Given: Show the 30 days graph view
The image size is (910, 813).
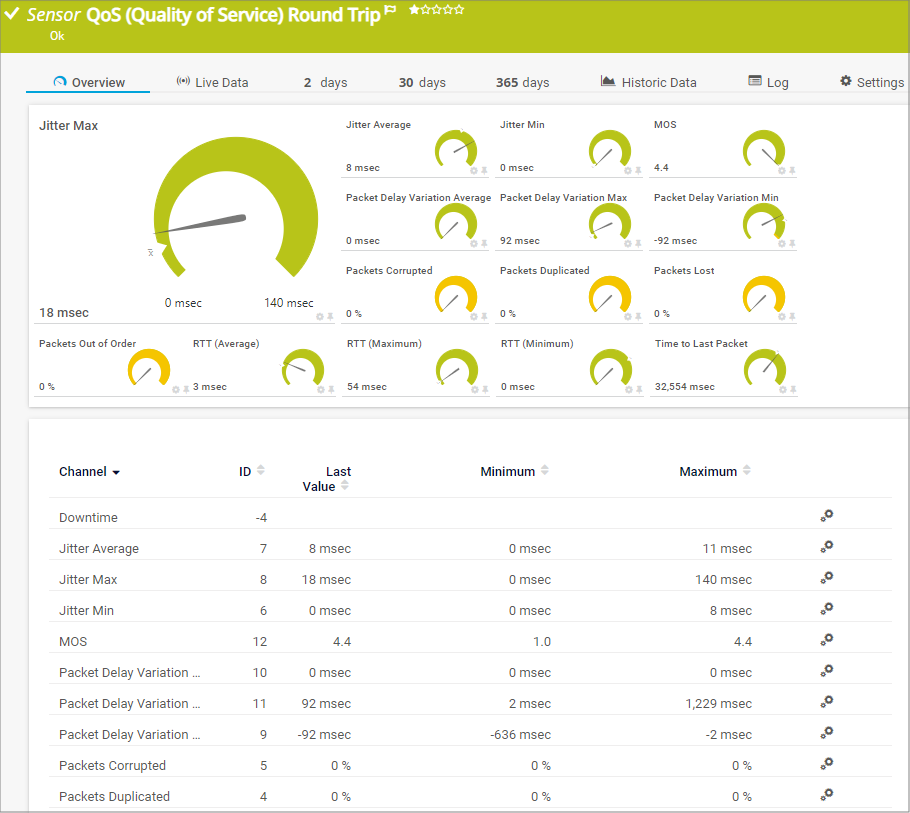Looking at the screenshot, I should (x=422, y=83).
